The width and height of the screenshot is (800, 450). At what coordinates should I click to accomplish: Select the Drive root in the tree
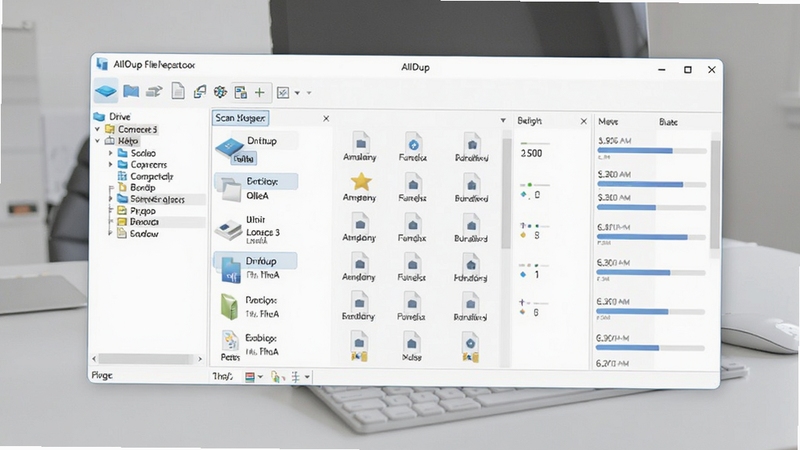tap(119, 116)
